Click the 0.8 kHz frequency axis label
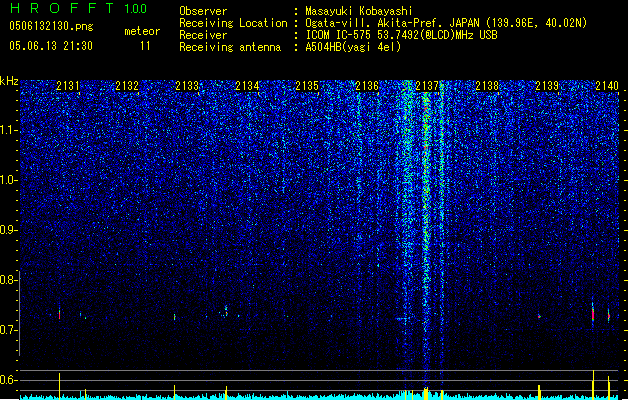The width and height of the screenshot is (629, 400). tap(8, 280)
